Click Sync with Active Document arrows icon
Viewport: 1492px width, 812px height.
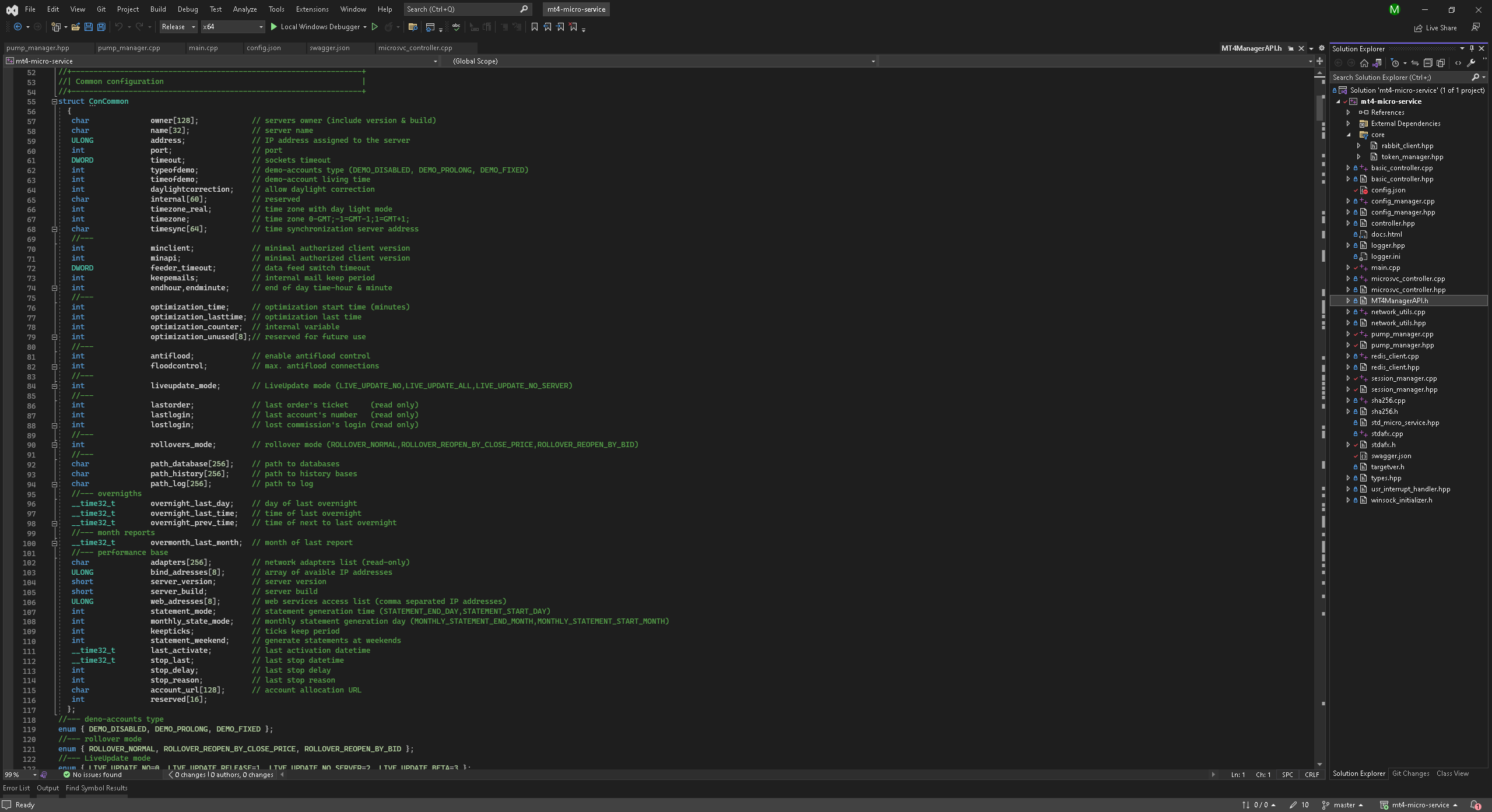click(1415, 63)
